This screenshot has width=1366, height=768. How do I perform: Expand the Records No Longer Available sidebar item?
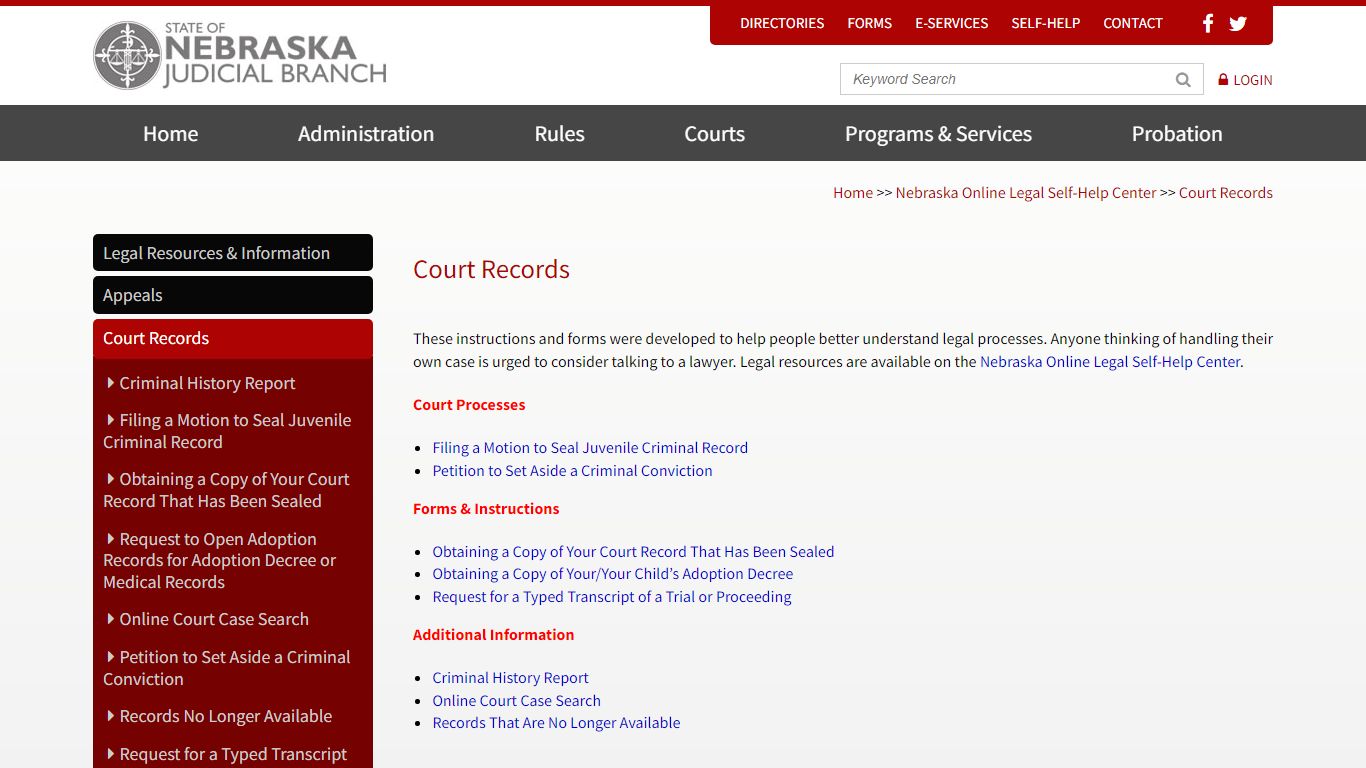pos(225,716)
